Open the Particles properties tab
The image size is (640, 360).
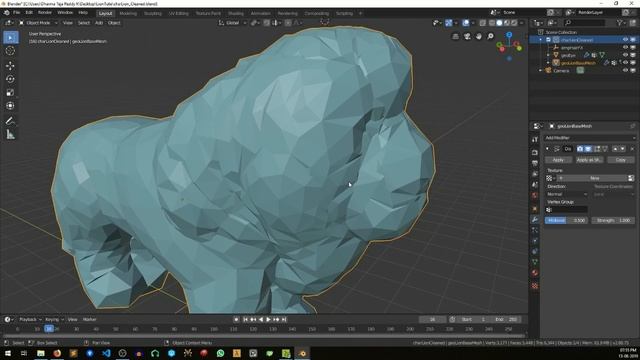535,230
